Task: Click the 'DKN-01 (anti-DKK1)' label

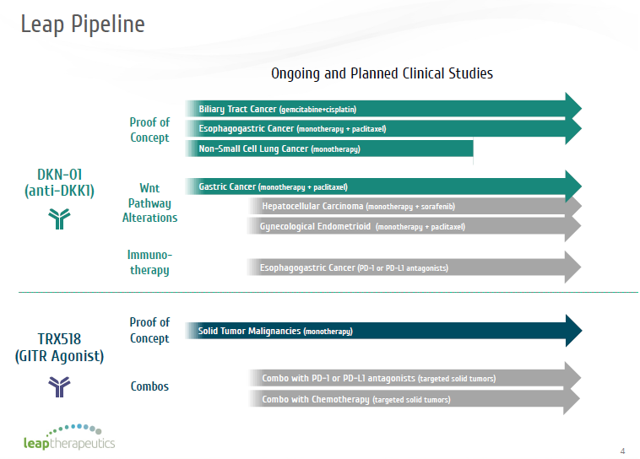Action: coord(59,183)
